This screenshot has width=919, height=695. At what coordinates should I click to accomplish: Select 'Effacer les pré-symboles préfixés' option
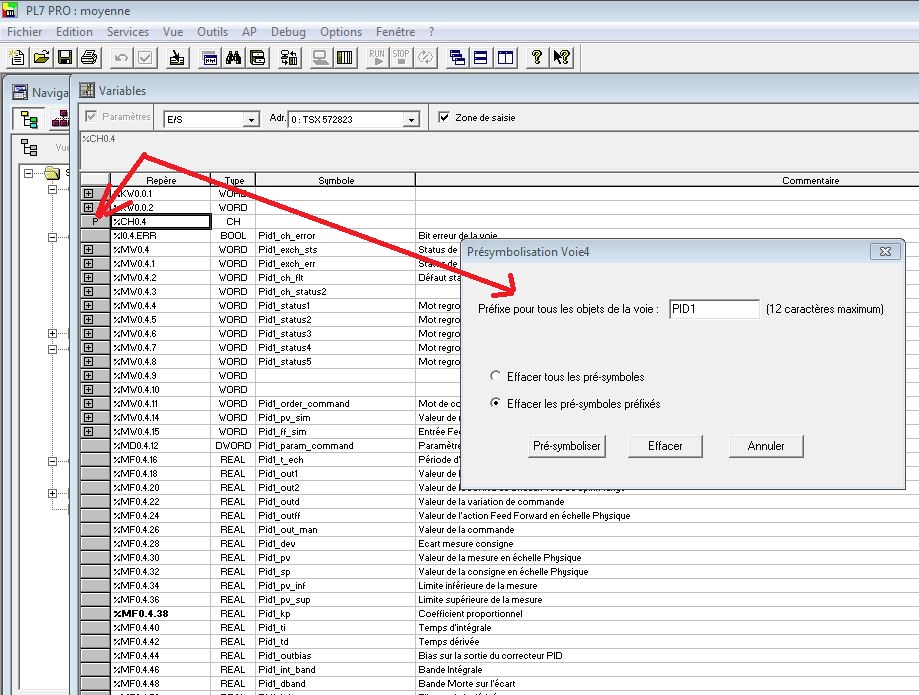pyautogui.click(x=496, y=404)
